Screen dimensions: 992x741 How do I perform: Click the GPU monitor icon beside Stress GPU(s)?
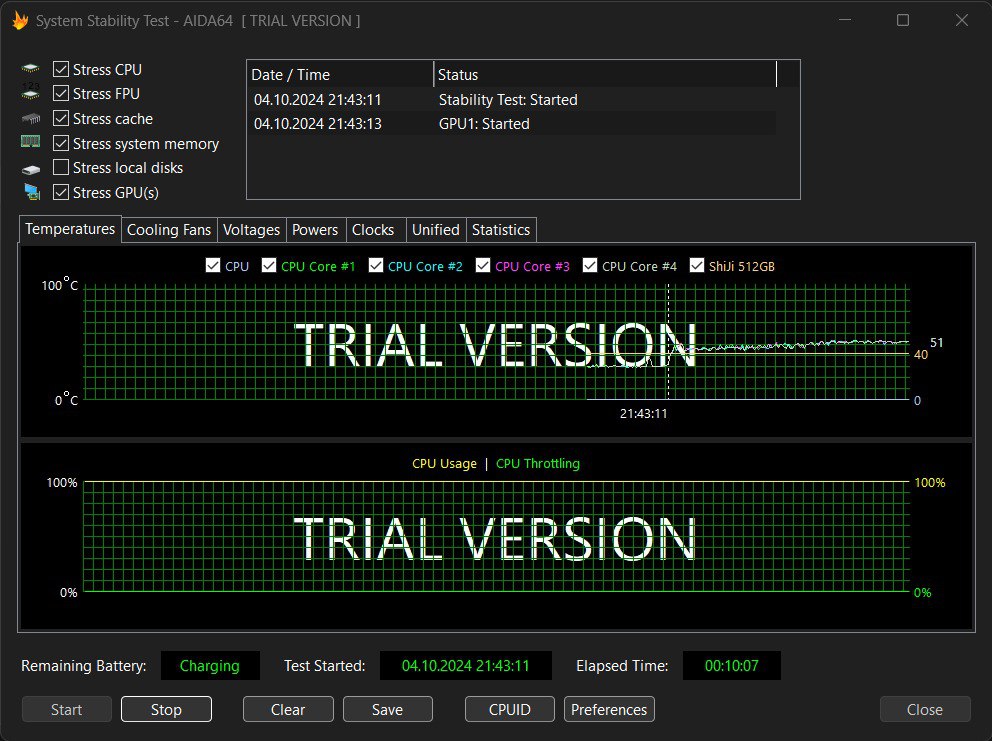click(x=32, y=192)
